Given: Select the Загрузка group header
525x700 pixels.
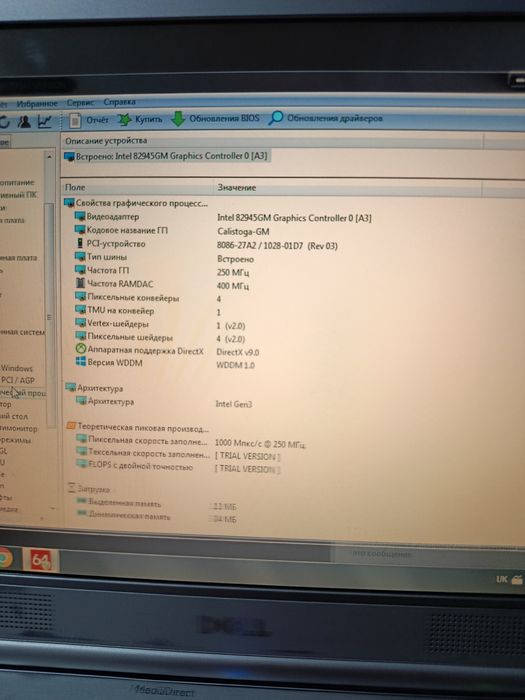Looking at the screenshot, I should [89, 489].
